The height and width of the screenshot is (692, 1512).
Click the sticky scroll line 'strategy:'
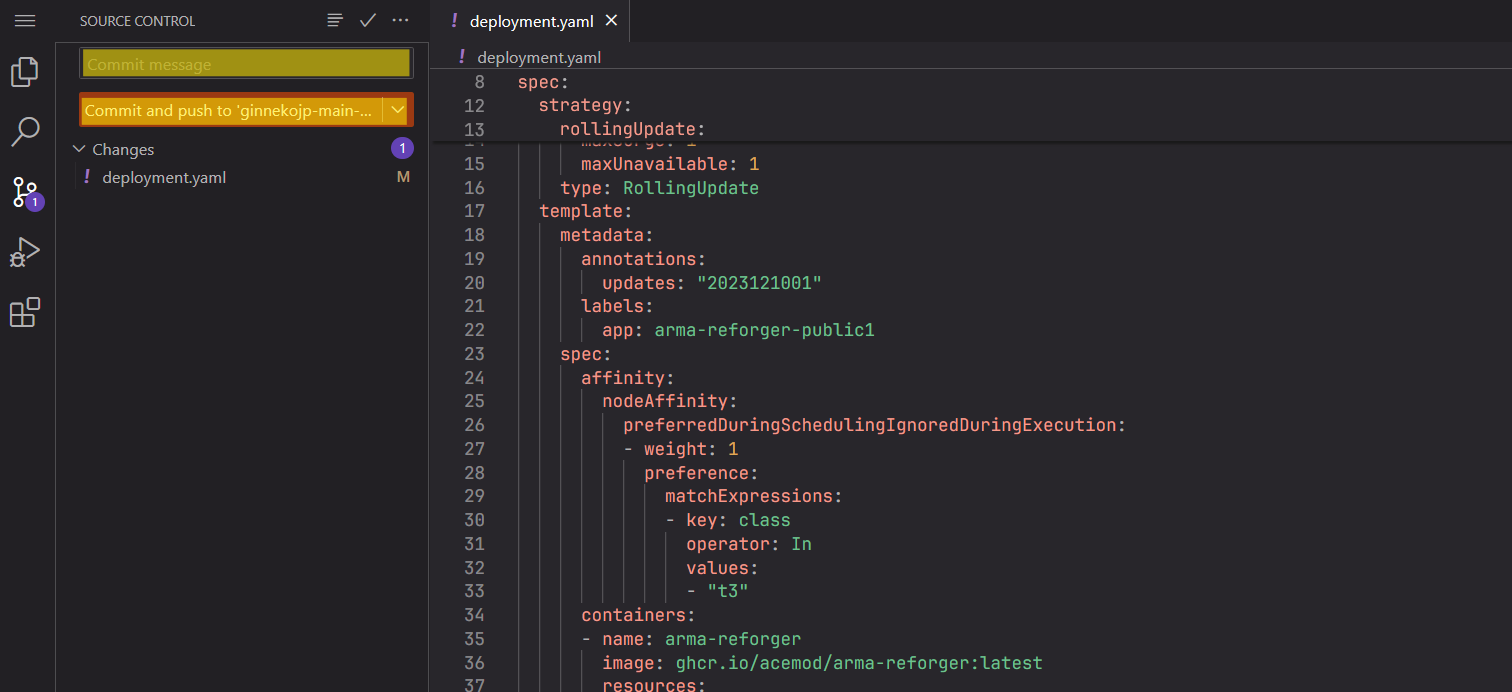pyautogui.click(x=585, y=106)
